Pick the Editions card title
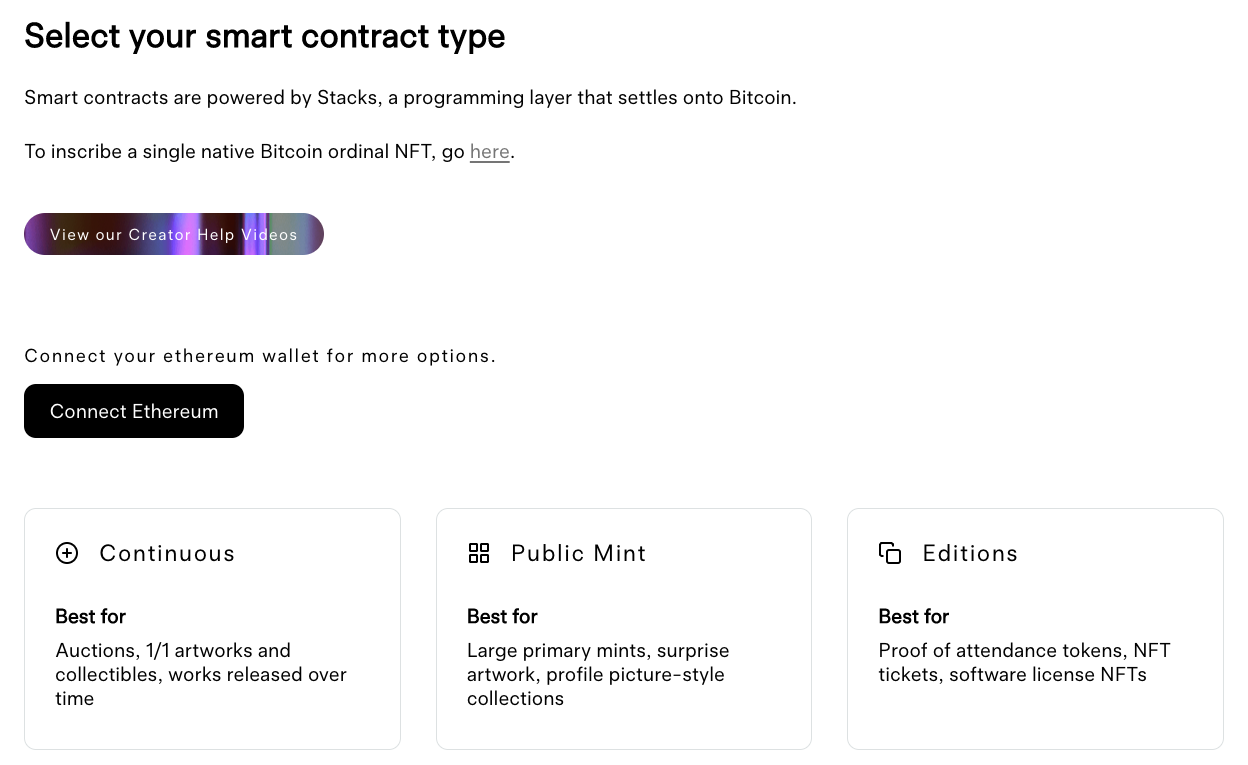This screenshot has width=1248, height=765. (970, 553)
